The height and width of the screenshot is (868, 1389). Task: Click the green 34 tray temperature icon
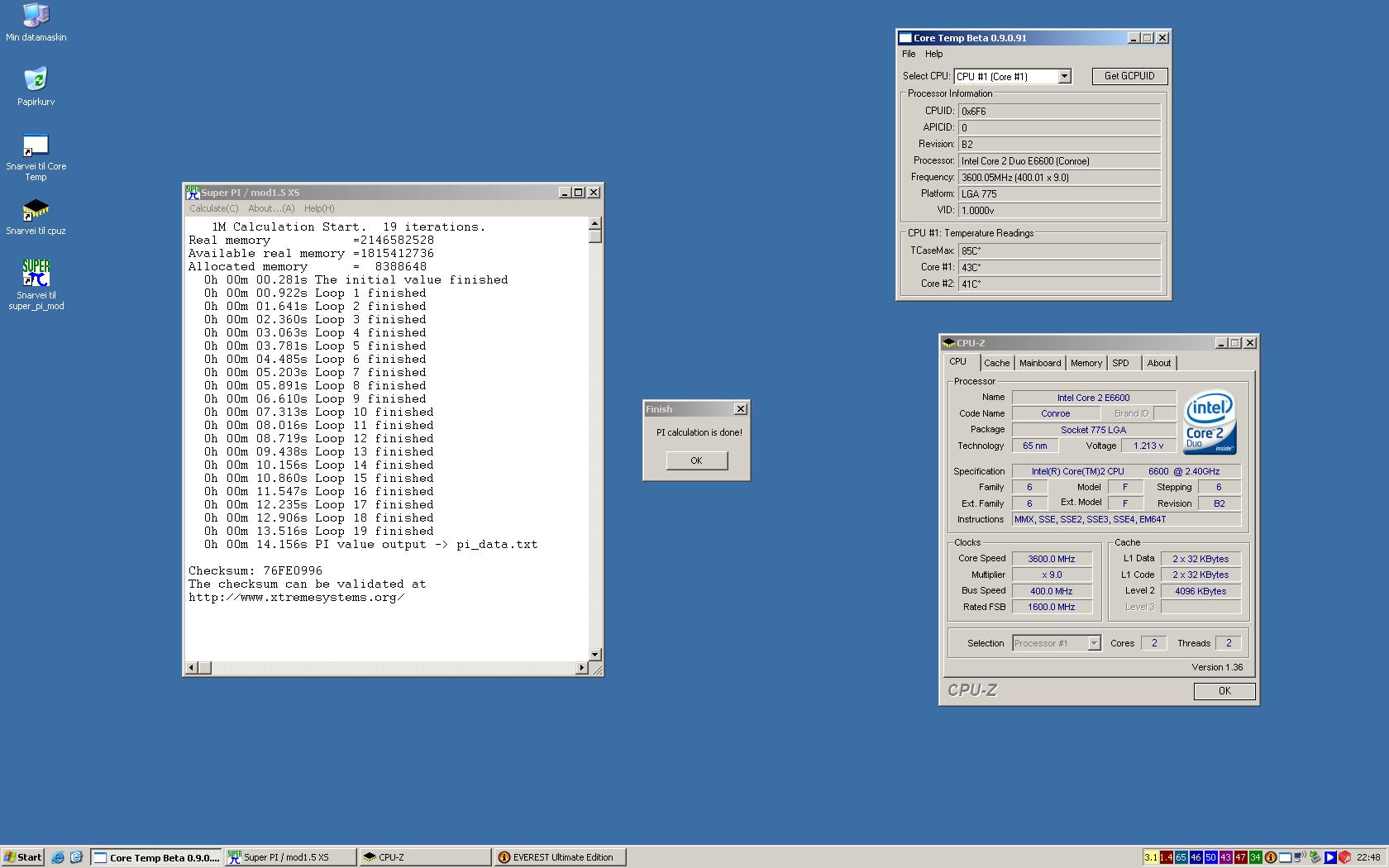click(1255, 857)
